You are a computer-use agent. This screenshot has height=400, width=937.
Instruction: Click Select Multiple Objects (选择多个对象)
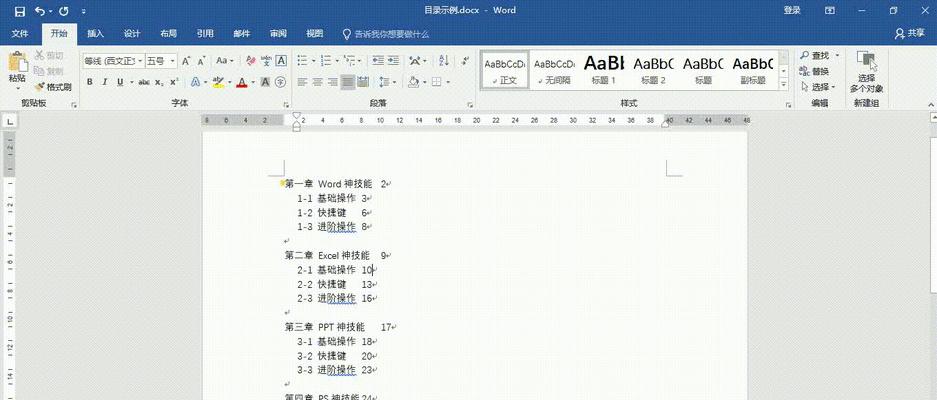pyautogui.click(x=866, y=72)
